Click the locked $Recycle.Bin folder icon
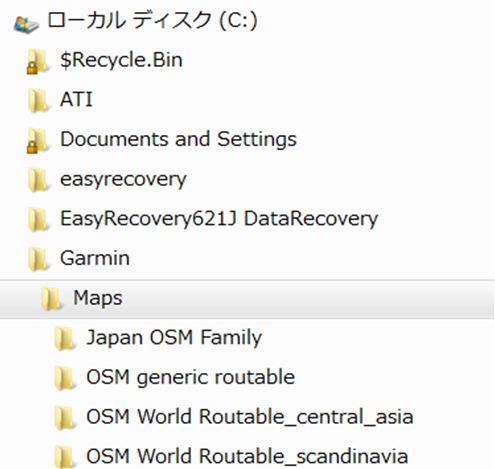This screenshot has width=495, height=469. (x=38, y=61)
